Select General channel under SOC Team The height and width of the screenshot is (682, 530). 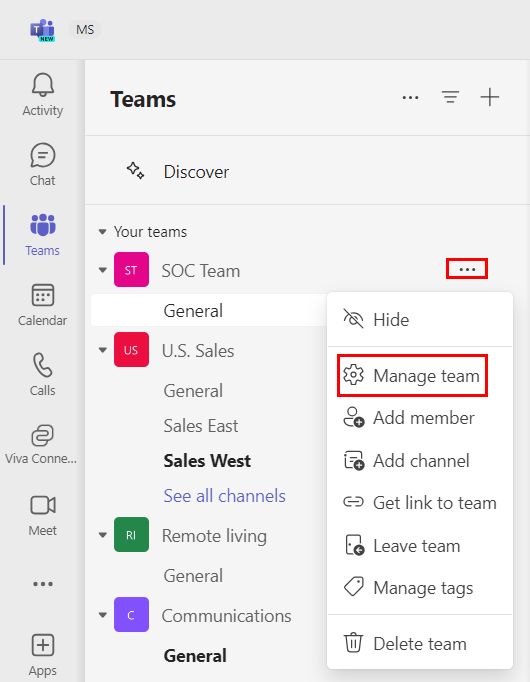[x=209, y=311]
